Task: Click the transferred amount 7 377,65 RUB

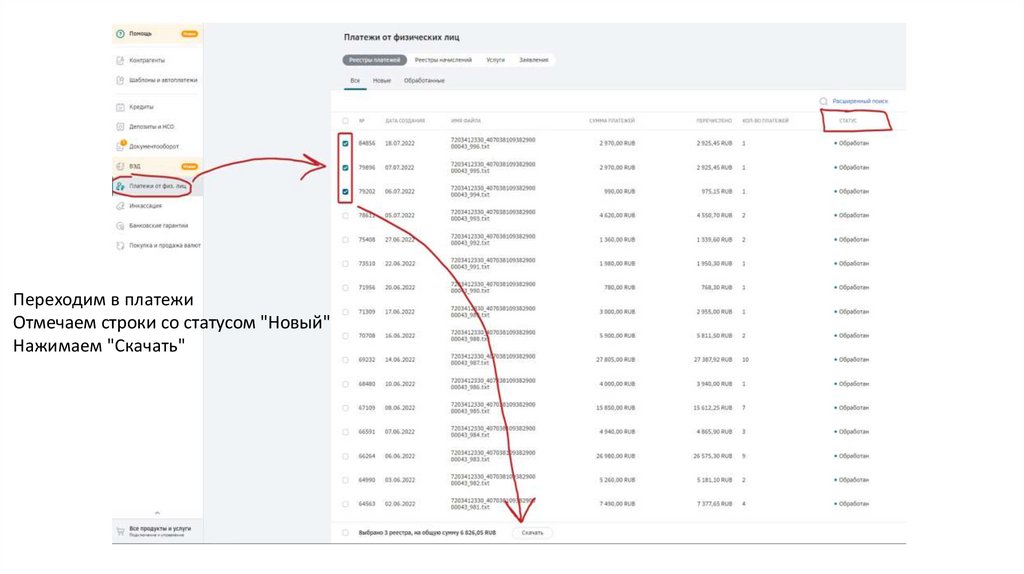Action: 714,504
